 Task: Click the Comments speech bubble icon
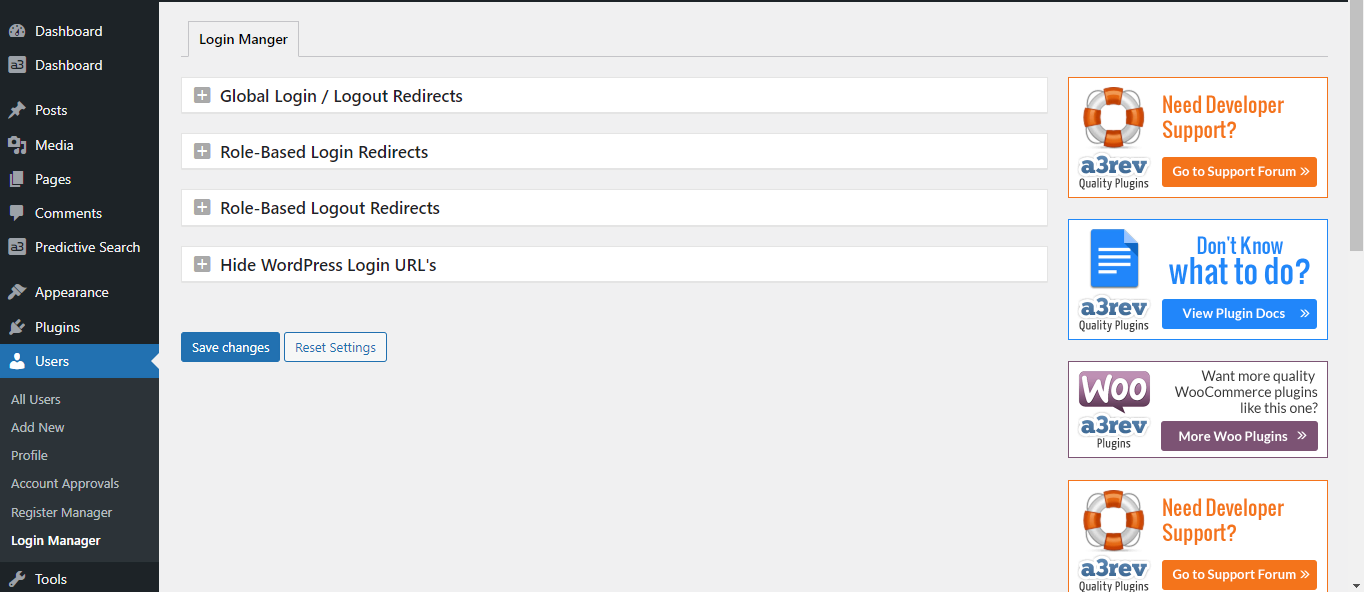coord(17,213)
